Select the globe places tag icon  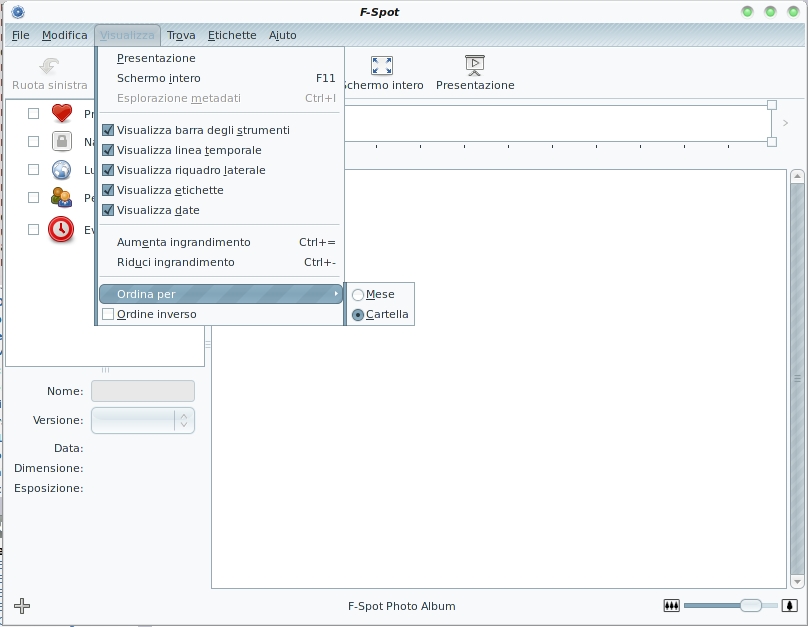pos(62,170)
